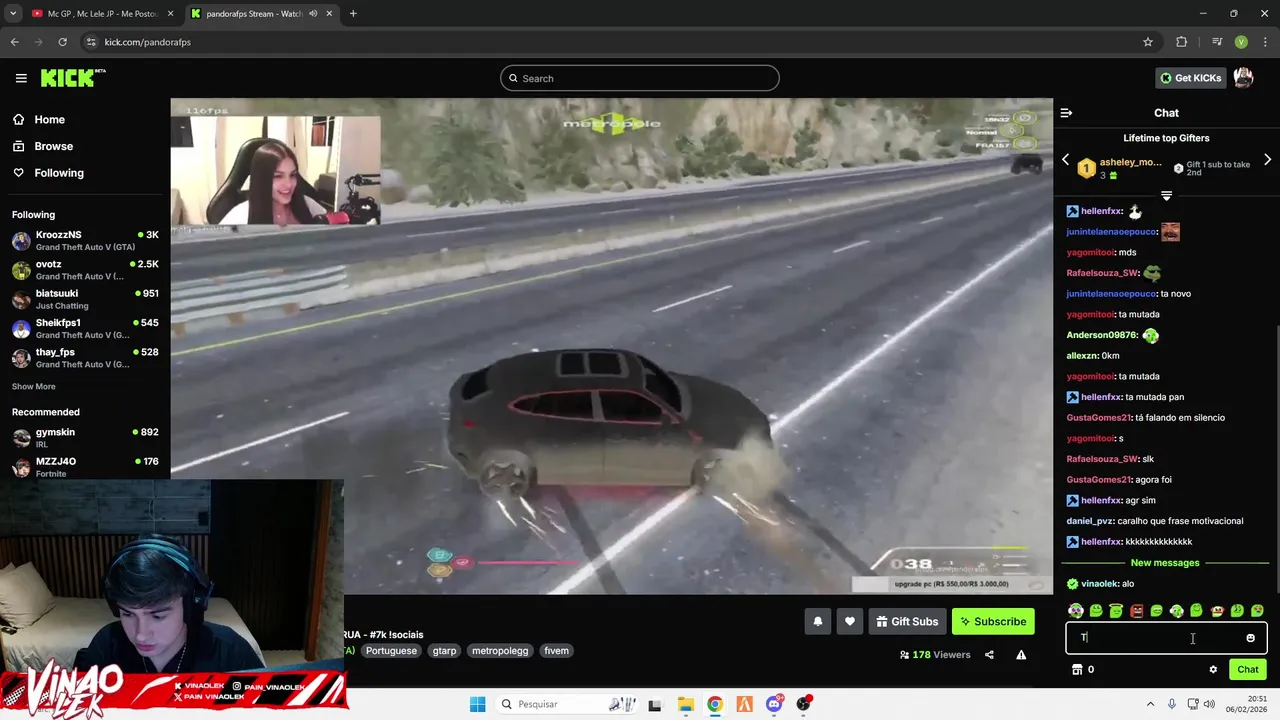1280x720 pixels.
Task: Click the Kick logo
Action: pyautogui.click(x=73, y=78)
